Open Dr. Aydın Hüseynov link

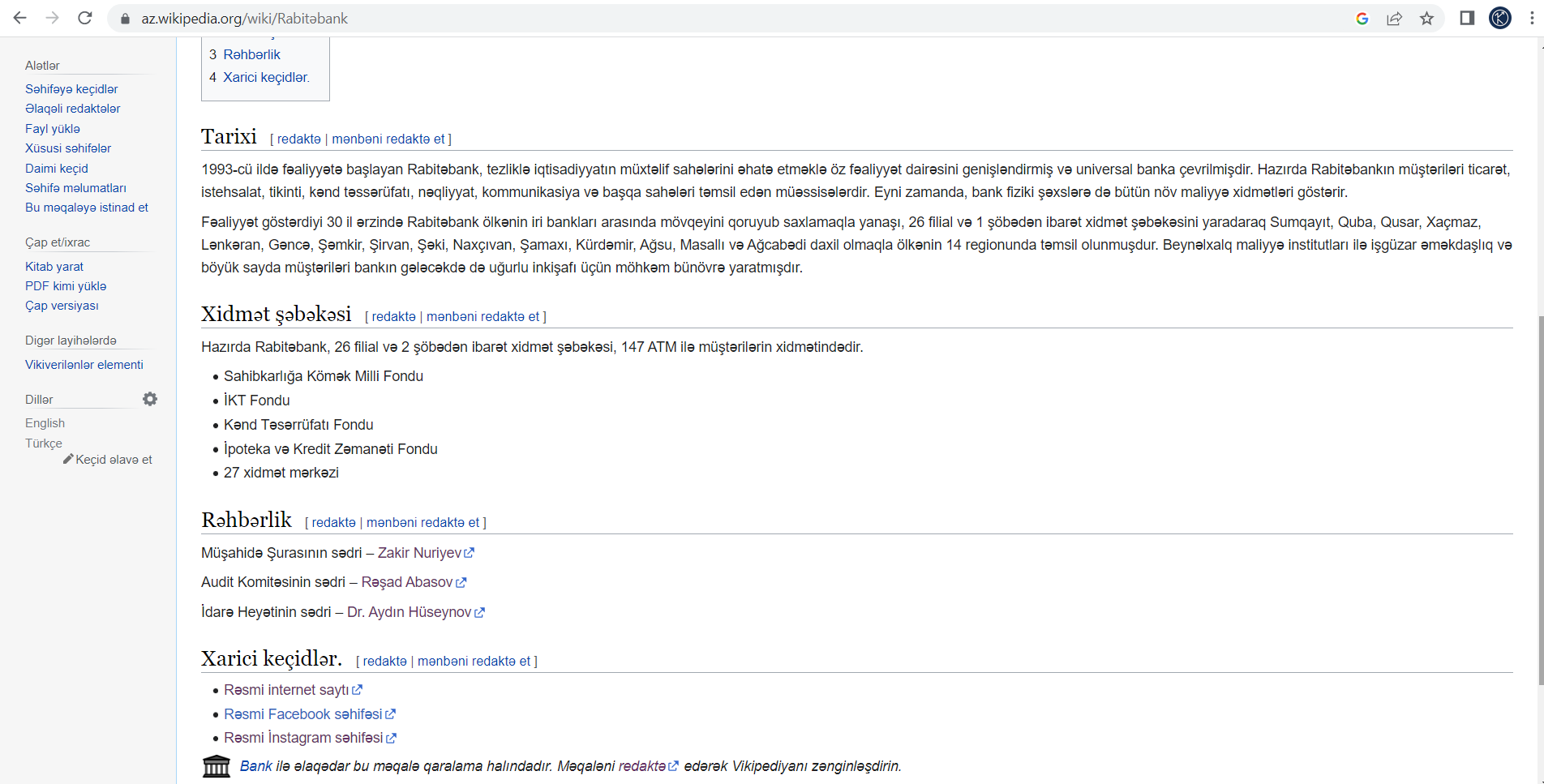410,612
